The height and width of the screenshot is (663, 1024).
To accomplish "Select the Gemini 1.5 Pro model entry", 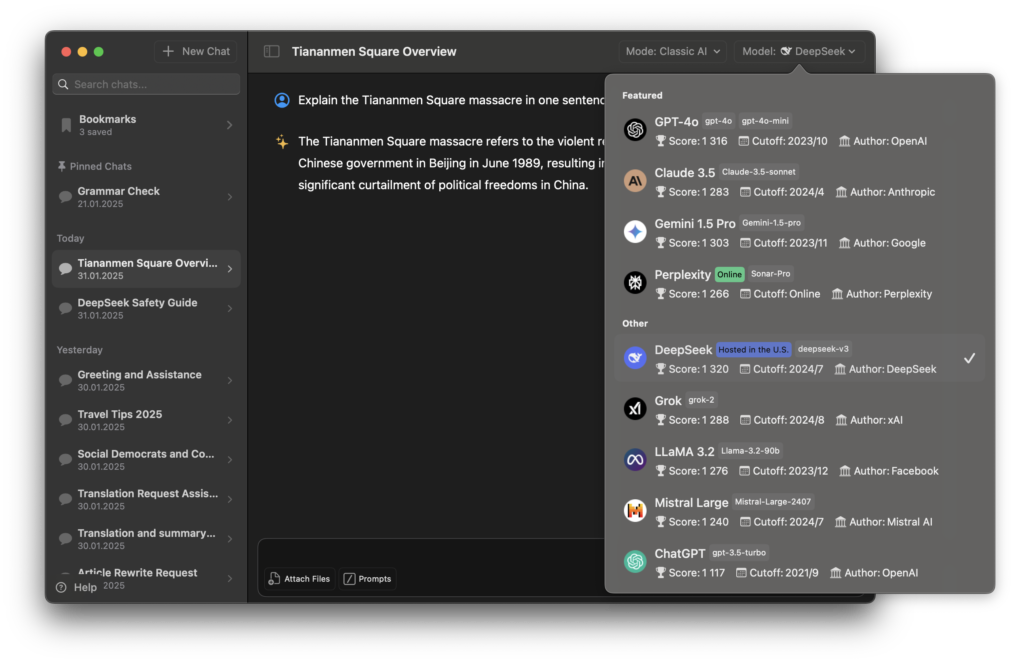I will pos(799,233).
